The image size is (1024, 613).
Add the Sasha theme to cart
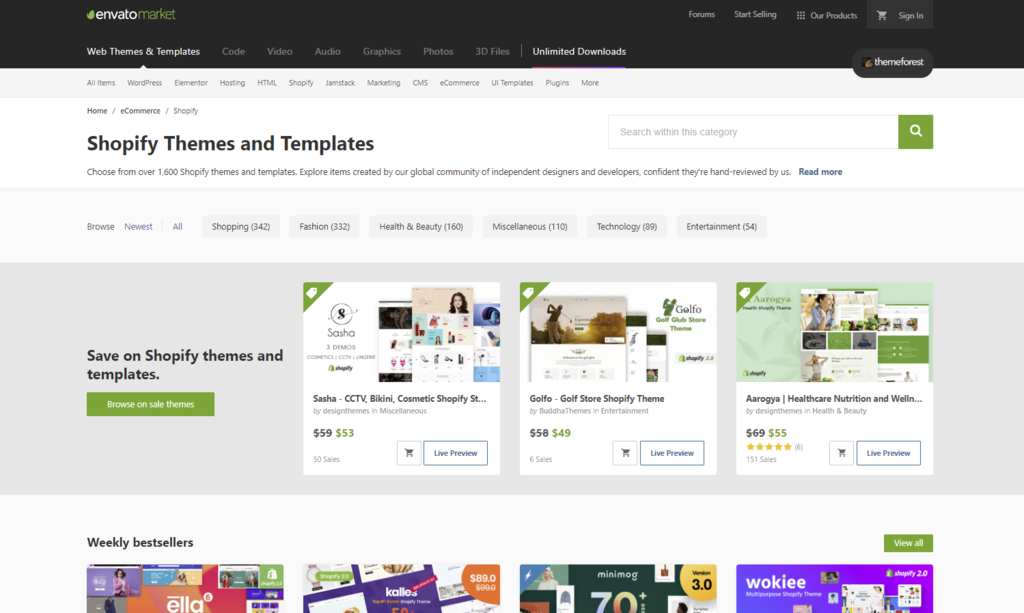[x=408, y=452]
